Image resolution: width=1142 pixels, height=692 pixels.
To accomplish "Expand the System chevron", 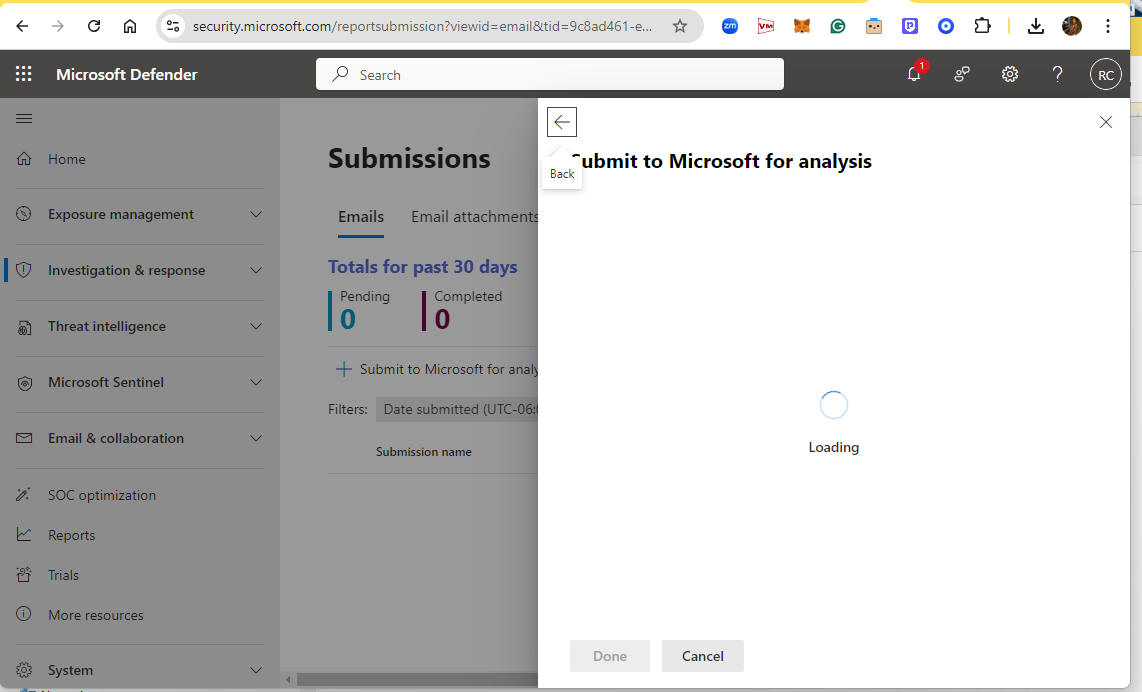I will [256, 670].
